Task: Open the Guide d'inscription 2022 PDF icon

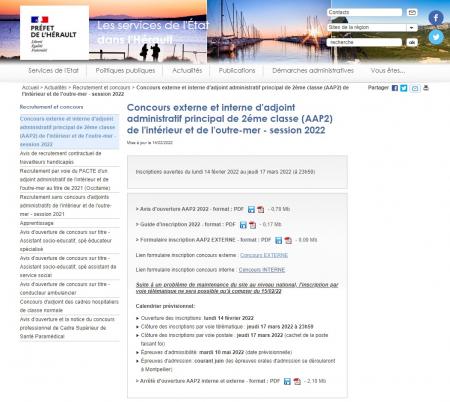Action: tap(253, 225)
